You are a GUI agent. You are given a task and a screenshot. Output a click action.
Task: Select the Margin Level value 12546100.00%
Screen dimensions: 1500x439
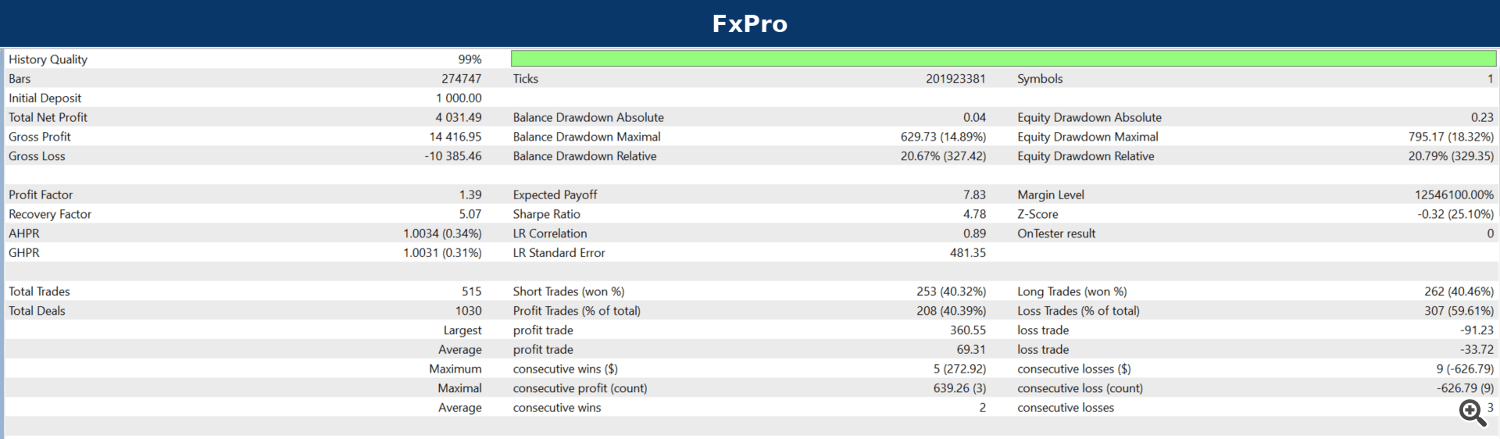pos(1454,195)
